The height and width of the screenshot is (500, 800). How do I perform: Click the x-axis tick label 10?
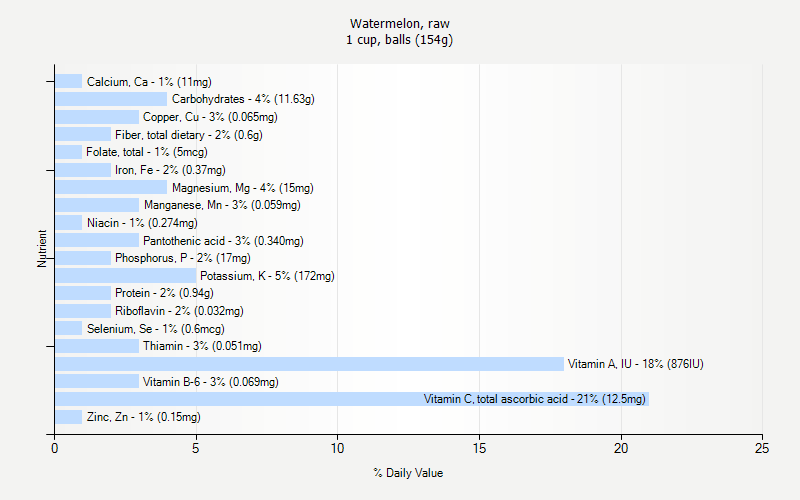tap(337, 448)
